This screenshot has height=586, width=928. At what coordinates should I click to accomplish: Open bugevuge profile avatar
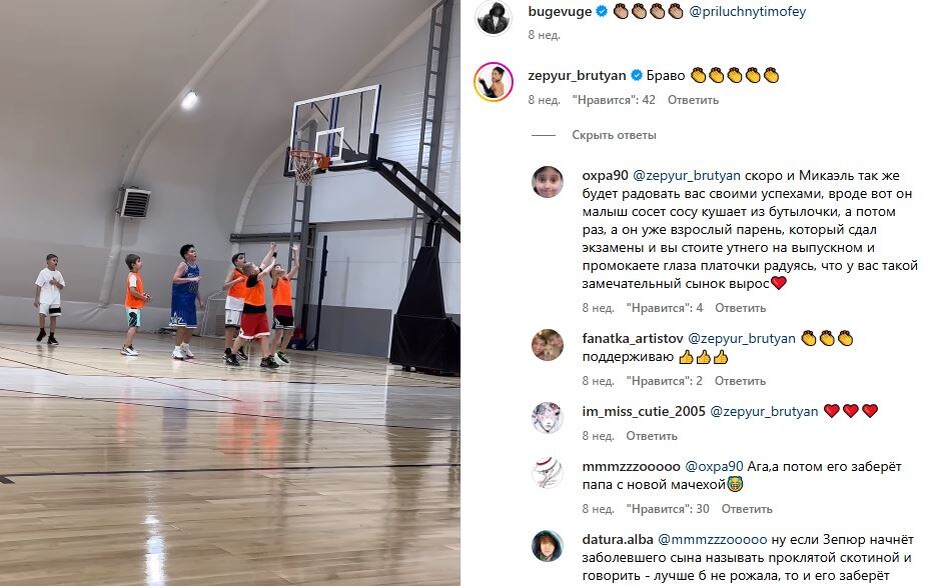(494, 18)
